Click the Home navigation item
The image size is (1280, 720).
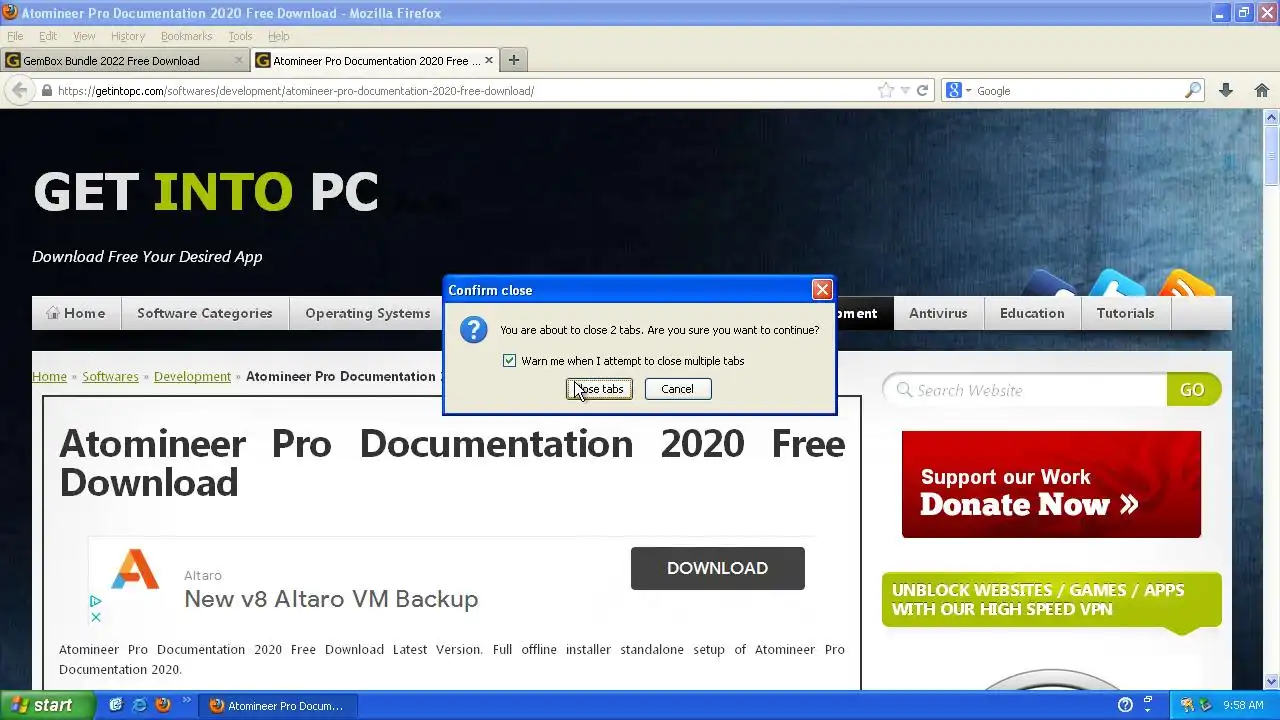tap(76, 313)
